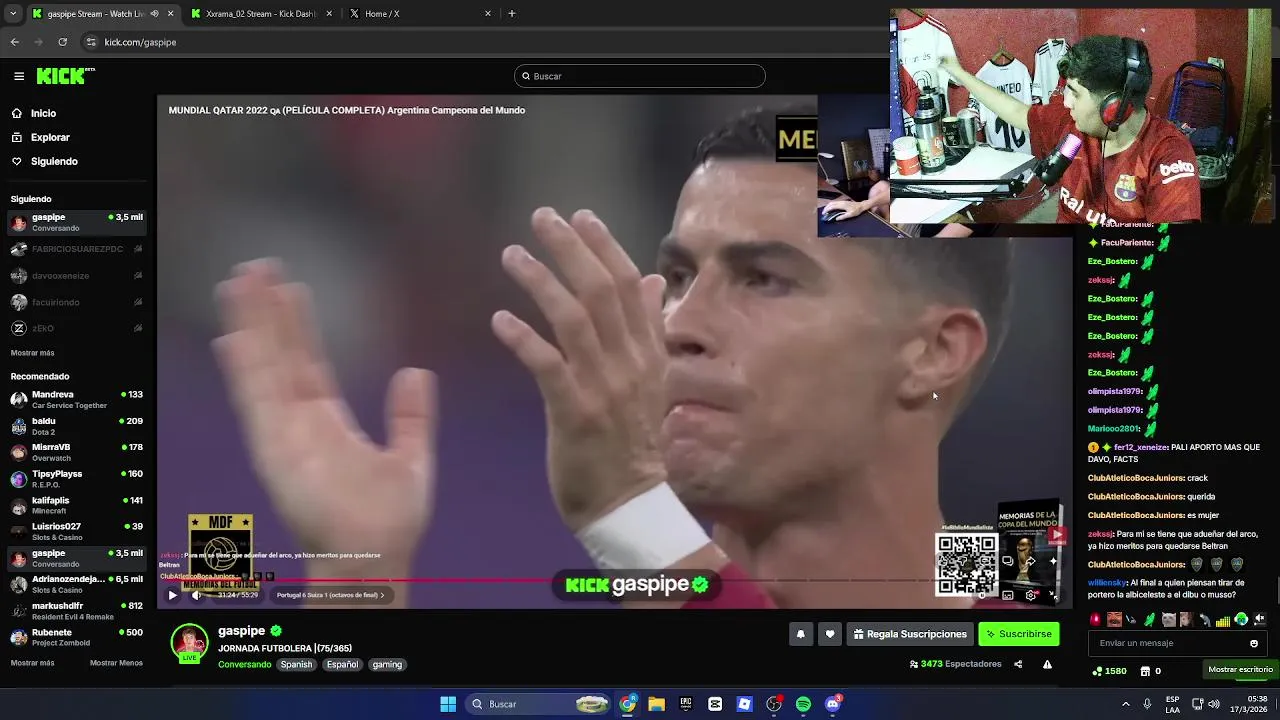1280x720 pixels.
Task: Select the Spanish tag
Action: 296,664
